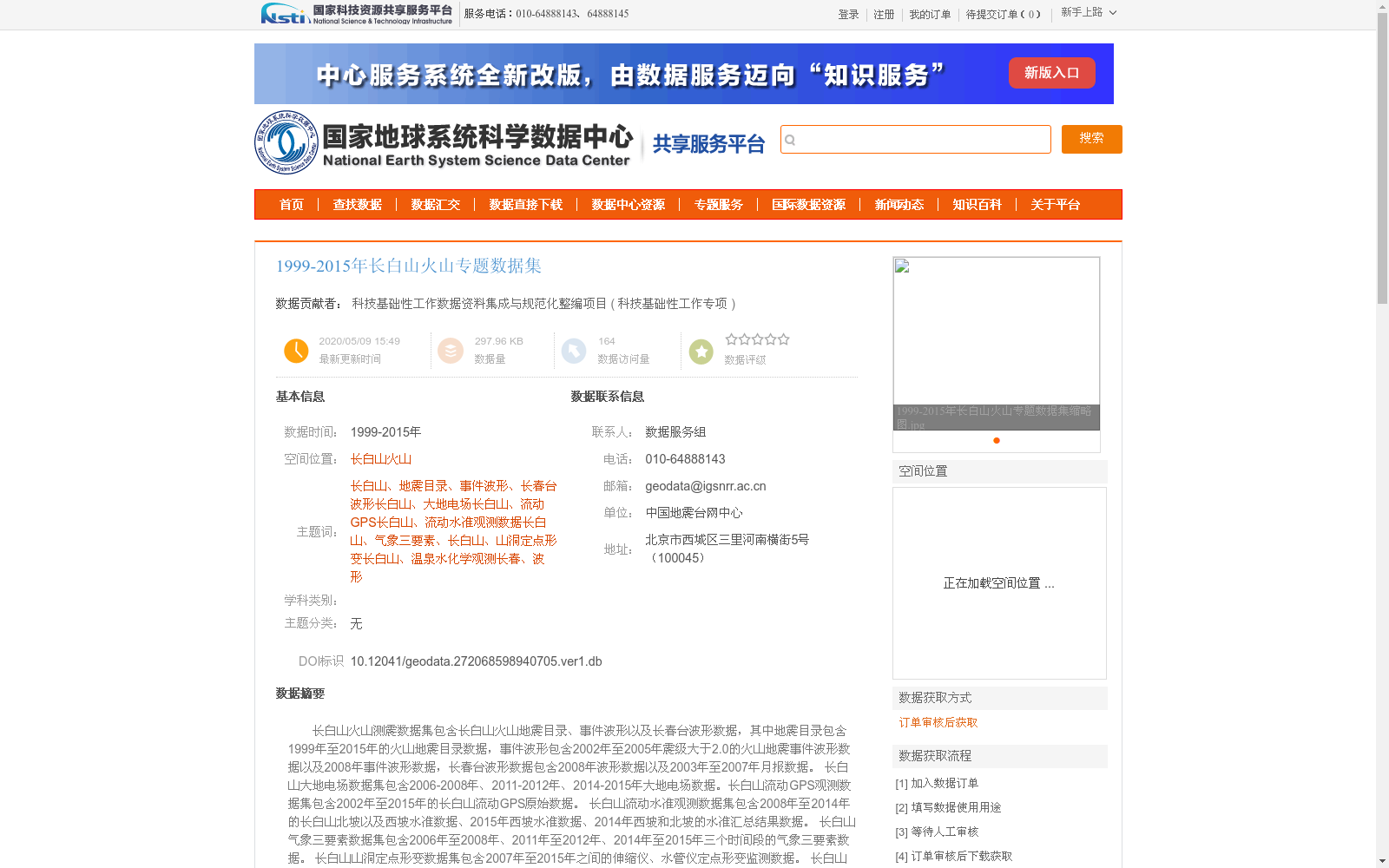Click the phone number 010-64888143 in contact info

click(x=685, y=459)
